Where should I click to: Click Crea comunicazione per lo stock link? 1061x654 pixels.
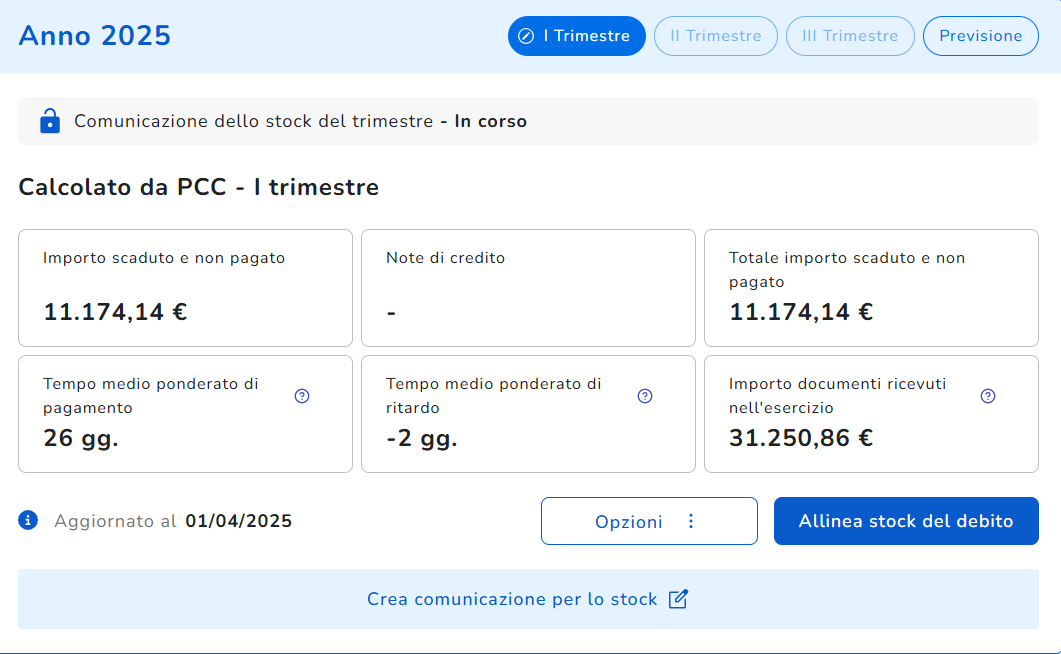click(512, 599)
